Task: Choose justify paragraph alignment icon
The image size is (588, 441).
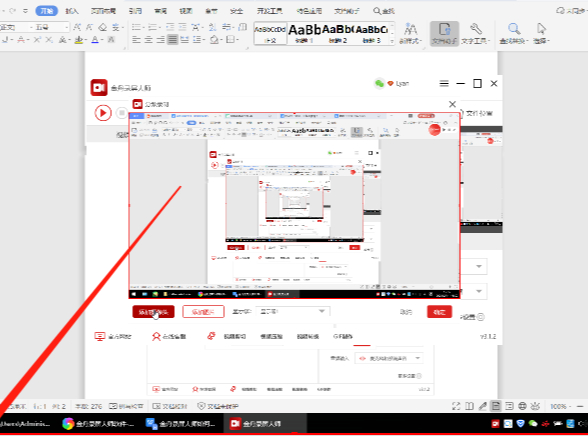Action: click(x=172, y=39)
